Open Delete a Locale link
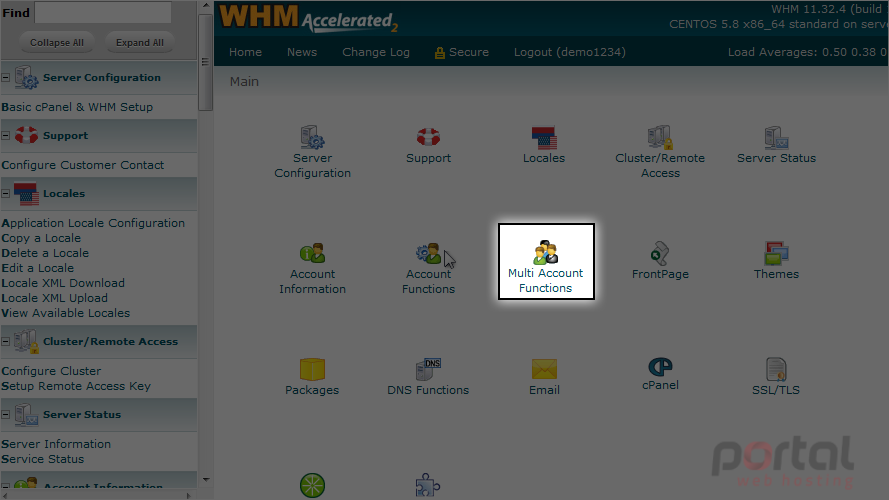The height and width of the screenshot is (500, 889). pos(45,253)
